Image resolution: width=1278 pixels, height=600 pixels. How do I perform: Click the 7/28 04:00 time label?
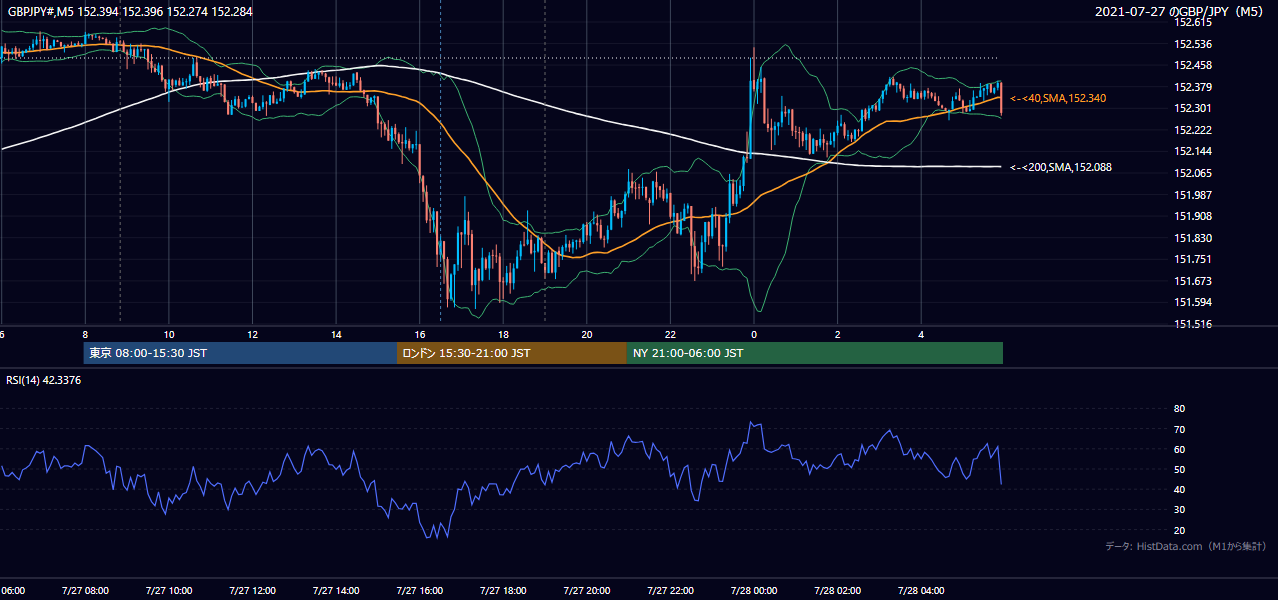921,591
